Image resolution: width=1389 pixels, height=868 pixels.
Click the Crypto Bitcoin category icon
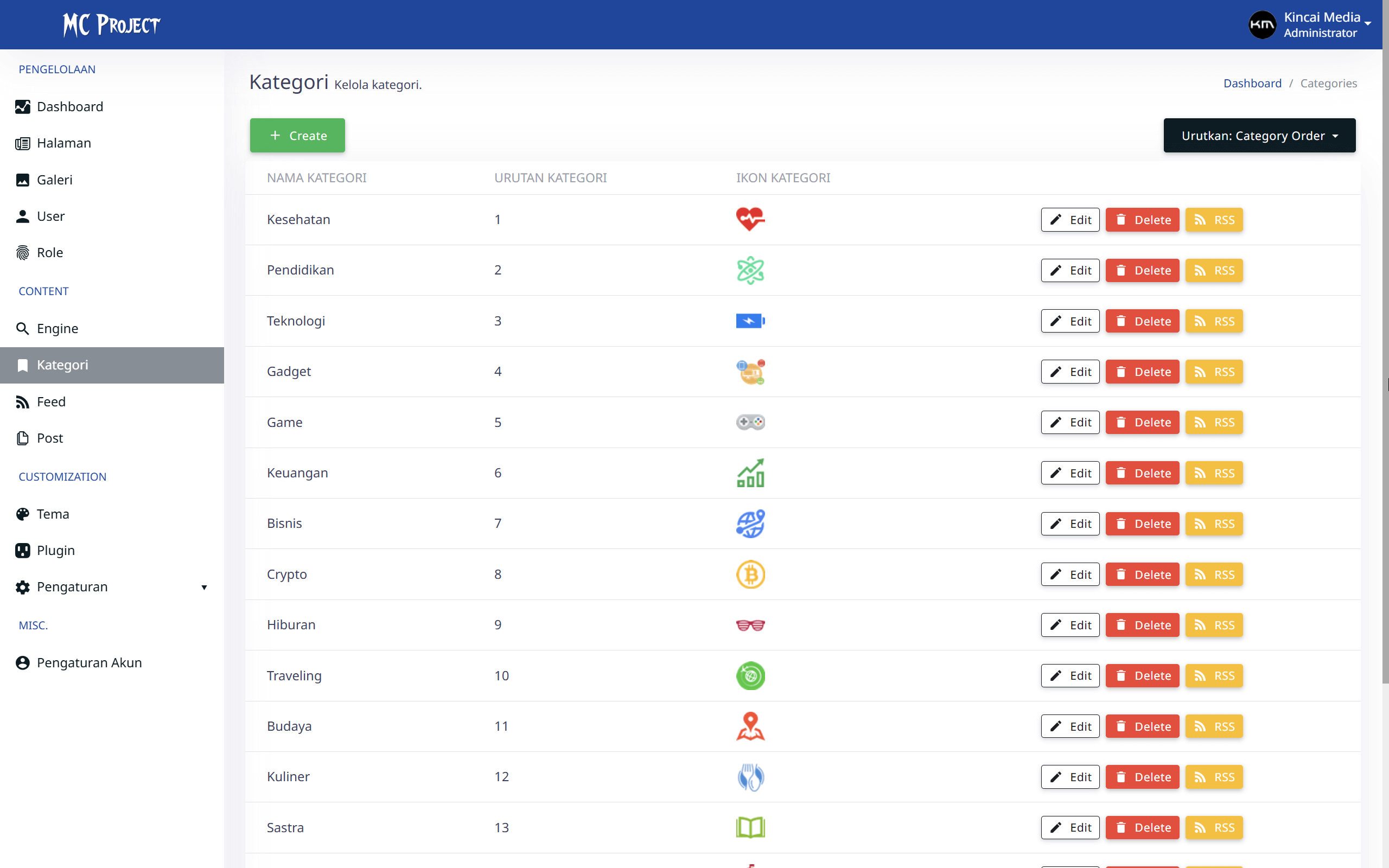point(750,574)
